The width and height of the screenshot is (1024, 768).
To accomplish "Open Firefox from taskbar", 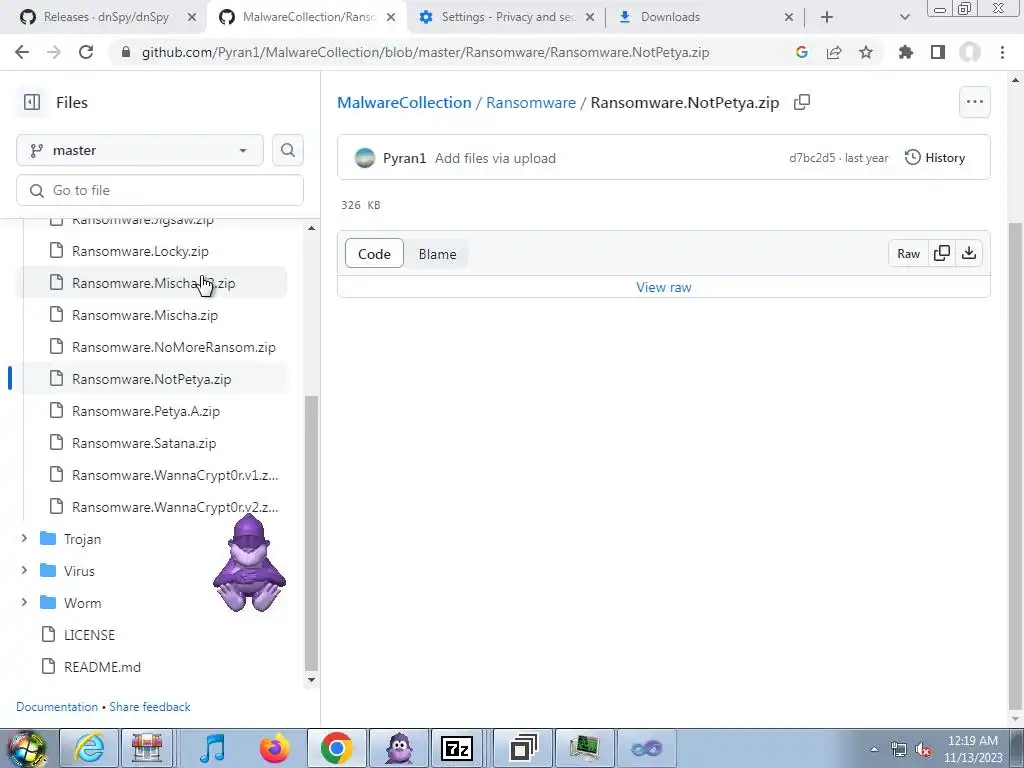I will point(274,748).
